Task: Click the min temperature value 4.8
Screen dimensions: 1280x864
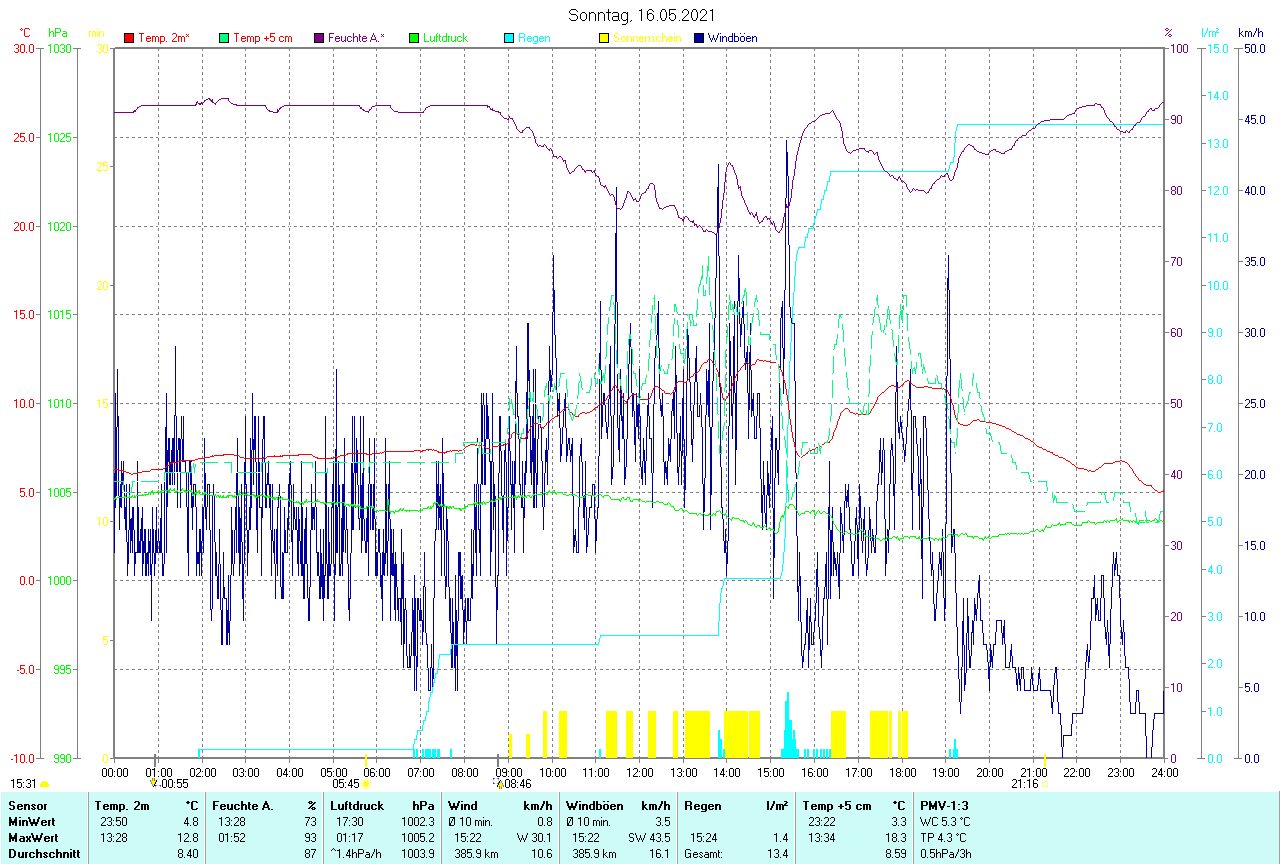Action: point(191,821)
